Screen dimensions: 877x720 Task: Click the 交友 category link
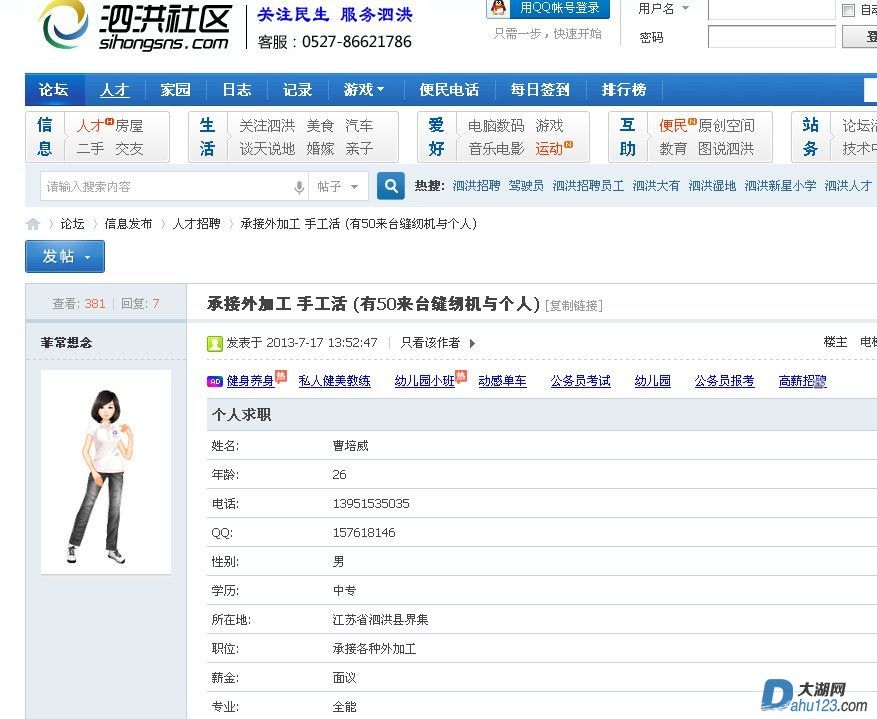[129, 149]
